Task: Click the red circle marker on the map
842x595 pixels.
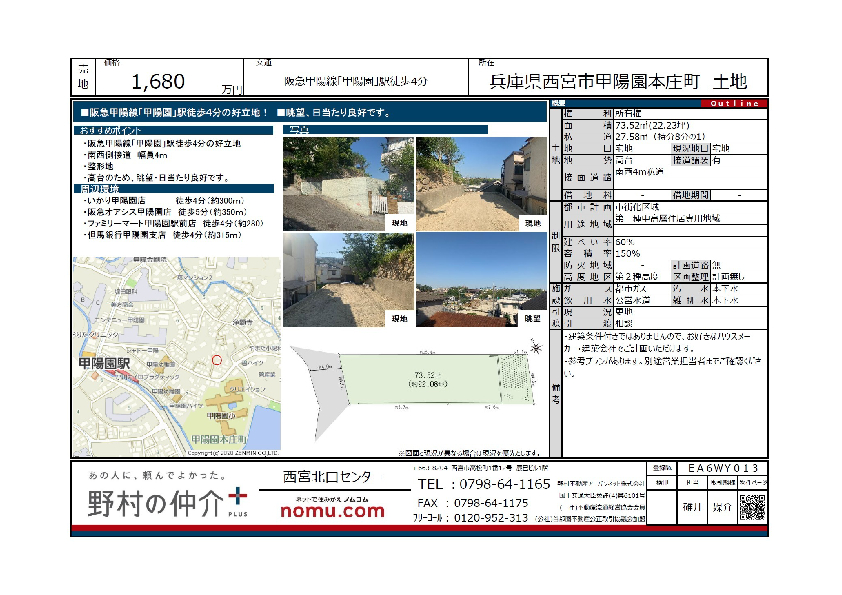Action: tap(216, 360)
